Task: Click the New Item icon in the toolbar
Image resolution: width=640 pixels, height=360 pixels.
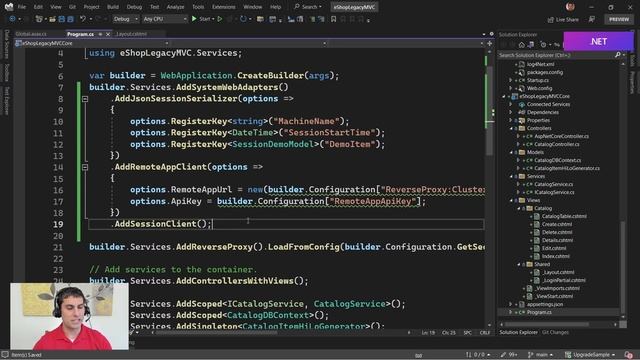Action: [40, 19]
